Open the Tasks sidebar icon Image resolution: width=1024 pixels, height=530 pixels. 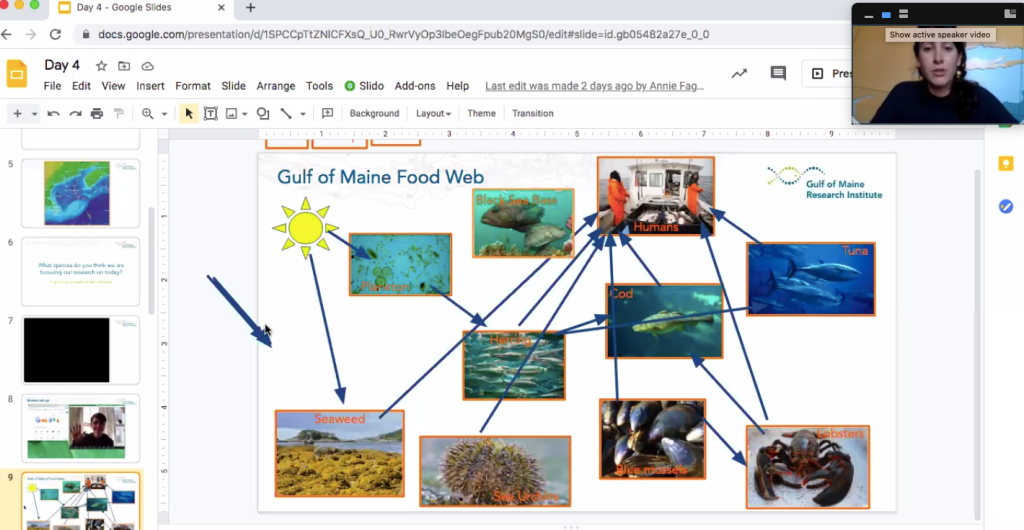(1006, 206)
